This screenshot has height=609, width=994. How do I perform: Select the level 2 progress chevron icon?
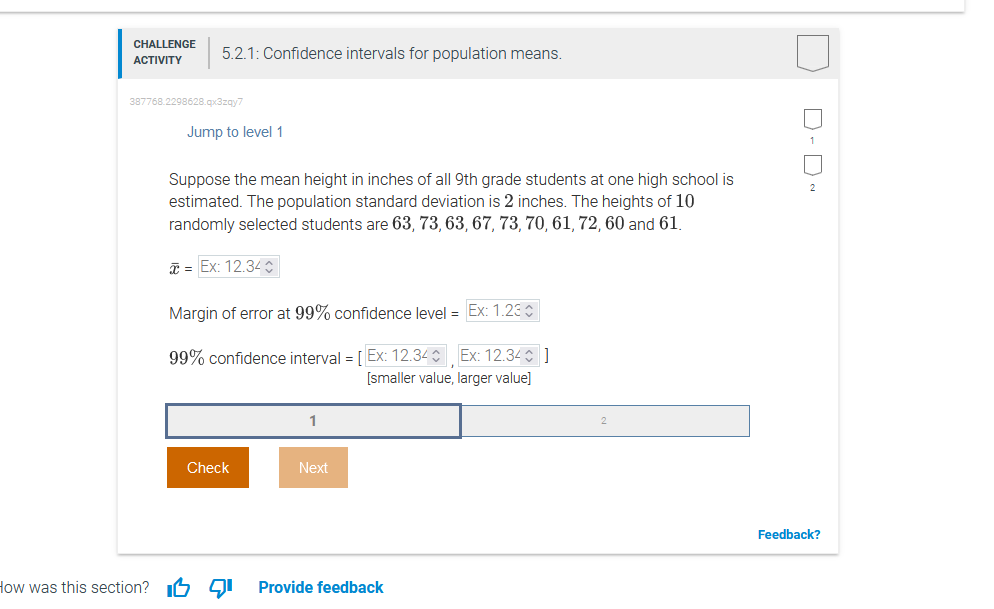812,163
